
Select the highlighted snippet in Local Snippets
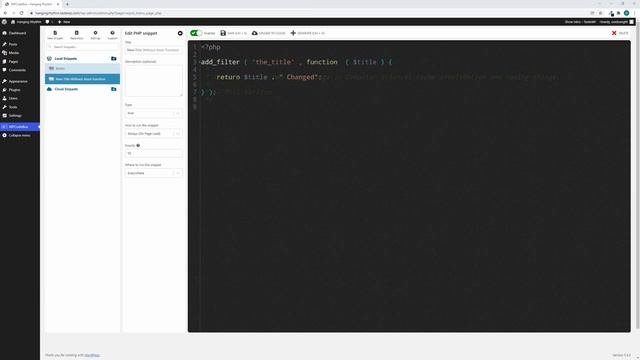pyautogui.click(x=82, y=79)
